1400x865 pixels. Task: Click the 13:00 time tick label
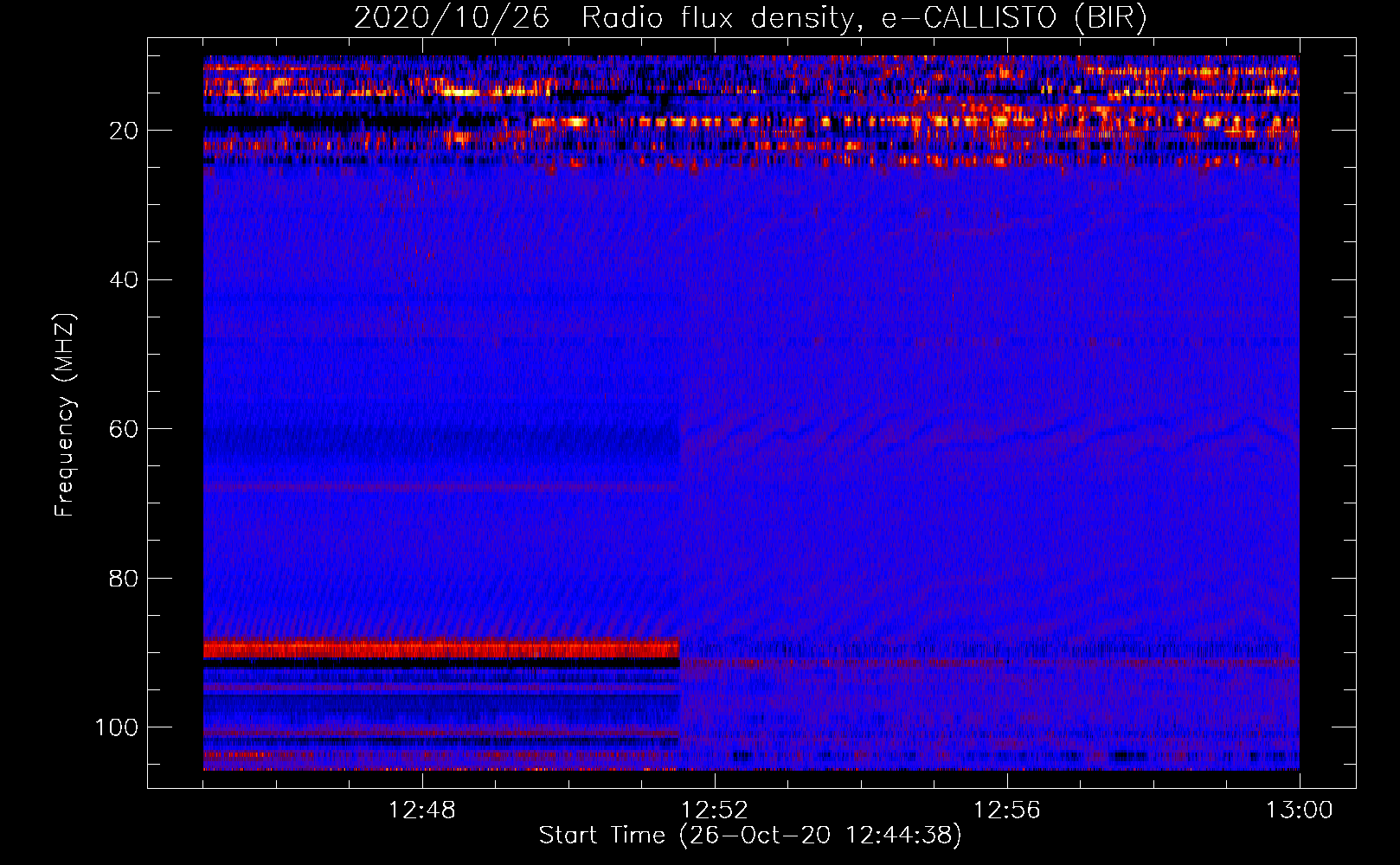click(1300, 811)
